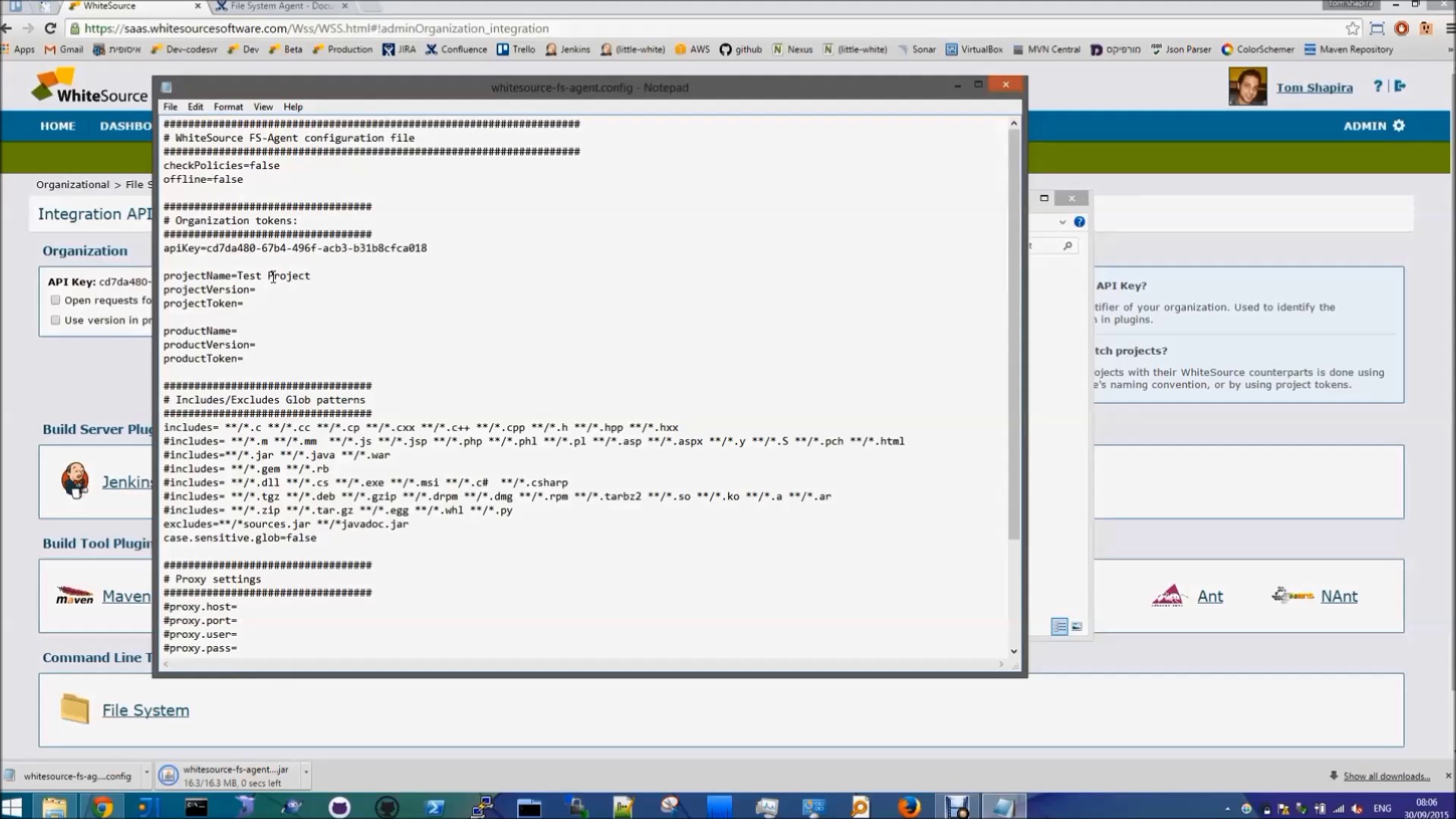Screen dimensions: 1456x819
Task: Click the Notepad vertical scrollbar thumb
Action: pyautogui.click(x=1014, y=334)
